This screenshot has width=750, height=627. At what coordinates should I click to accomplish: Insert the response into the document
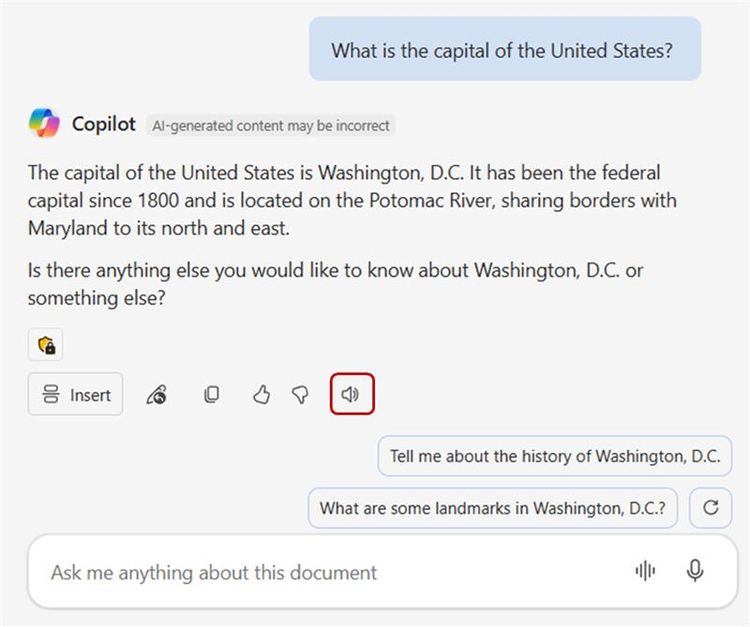(x=76, y=395)
